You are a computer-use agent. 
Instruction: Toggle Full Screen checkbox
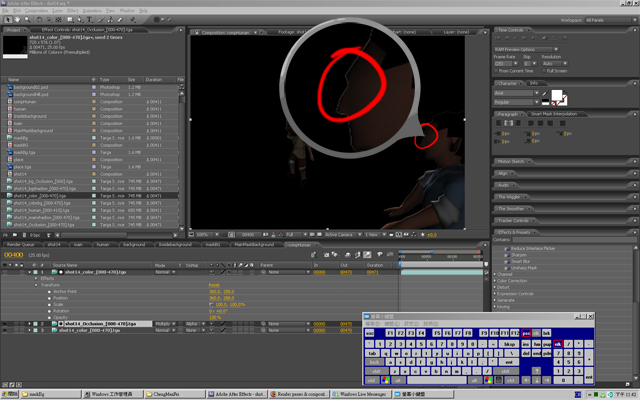544,71
